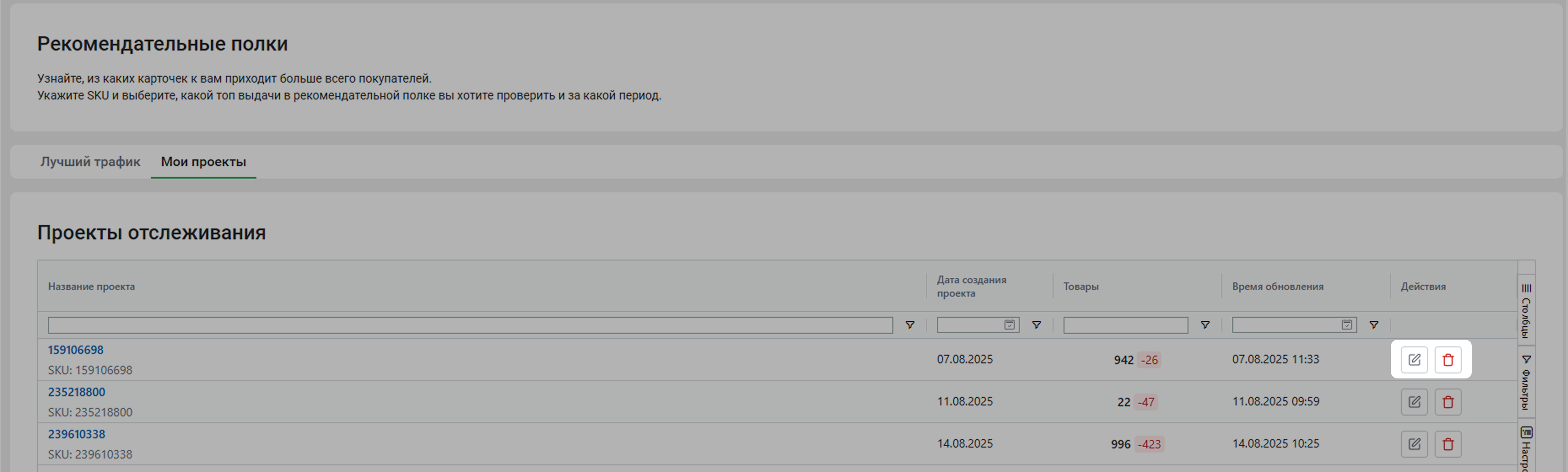
Task: Expand the Фильтры side panel
Action: tap(1525, 382)
